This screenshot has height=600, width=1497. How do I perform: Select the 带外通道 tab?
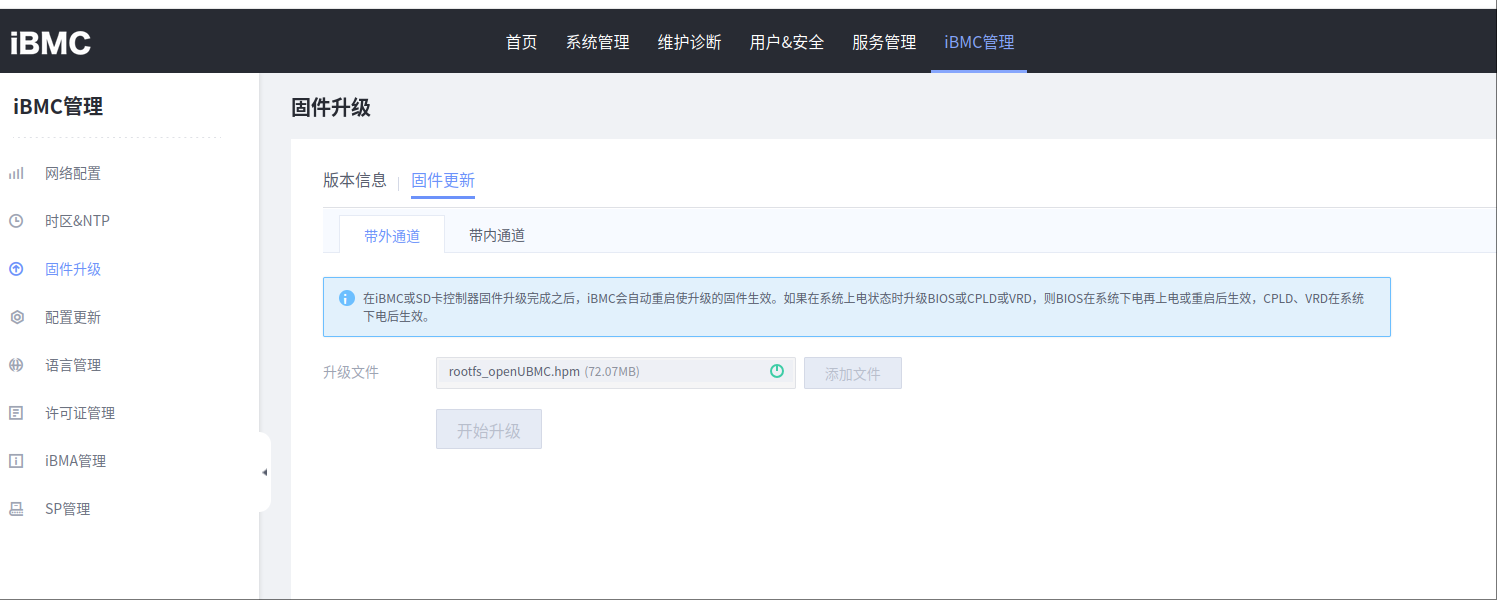pyautogui.click(x=392, y=236)
